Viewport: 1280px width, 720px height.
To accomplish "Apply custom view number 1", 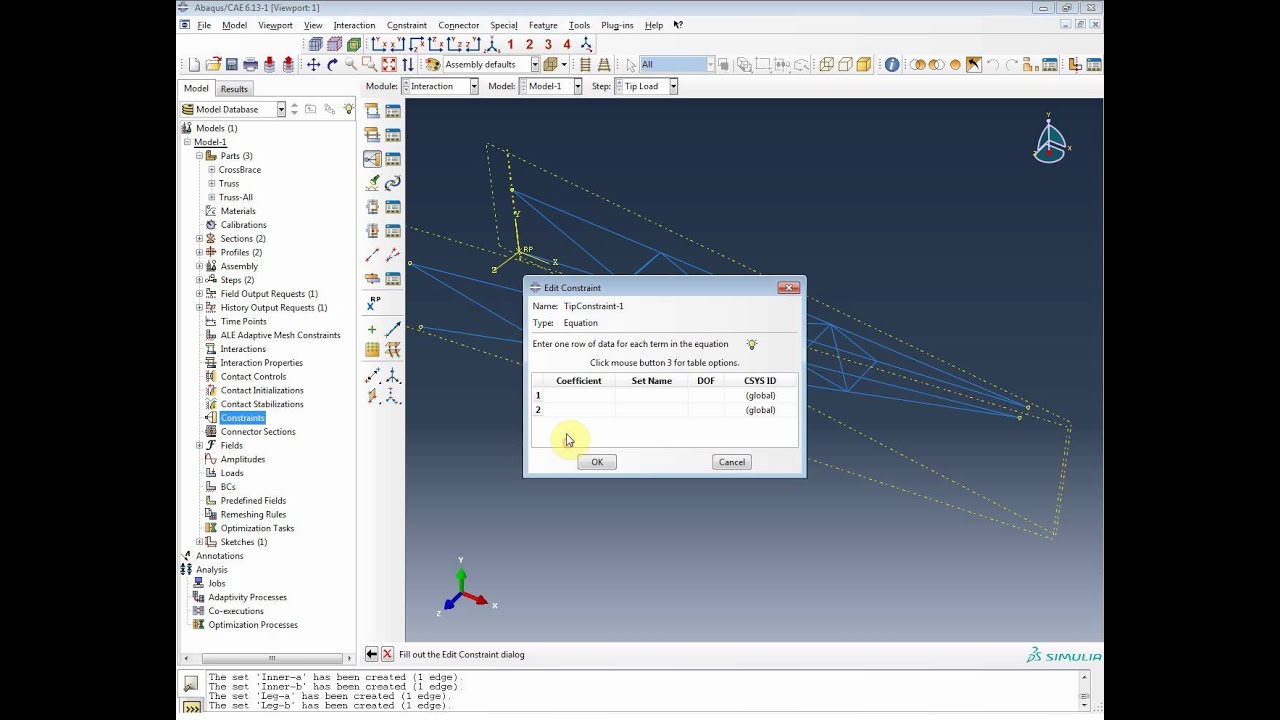I will pyautogui.click(x=511, y=44).
